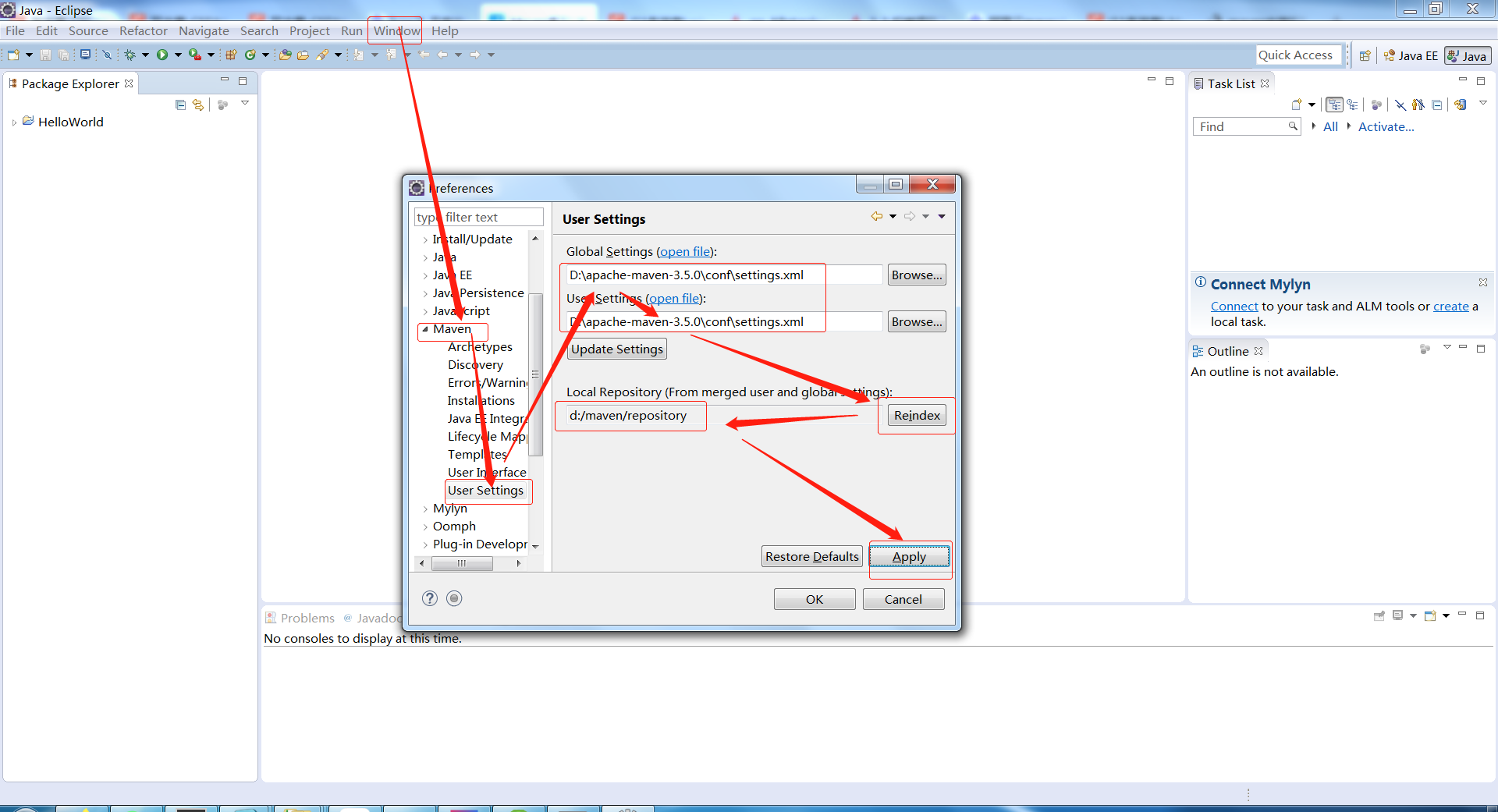This screenshot has width=1498, height=812.
Task: Click the Activate... link in Task List
Action: (x=1386, y=126)
